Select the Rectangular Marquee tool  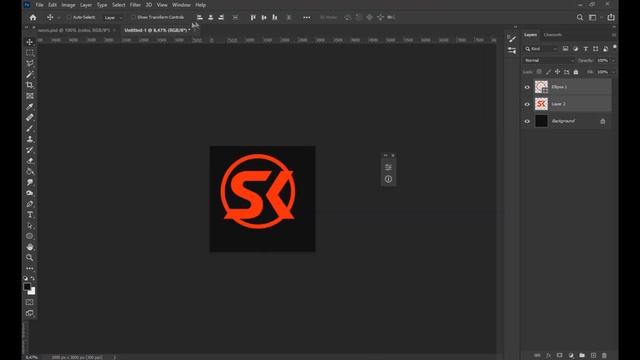[x=30, y=53]
